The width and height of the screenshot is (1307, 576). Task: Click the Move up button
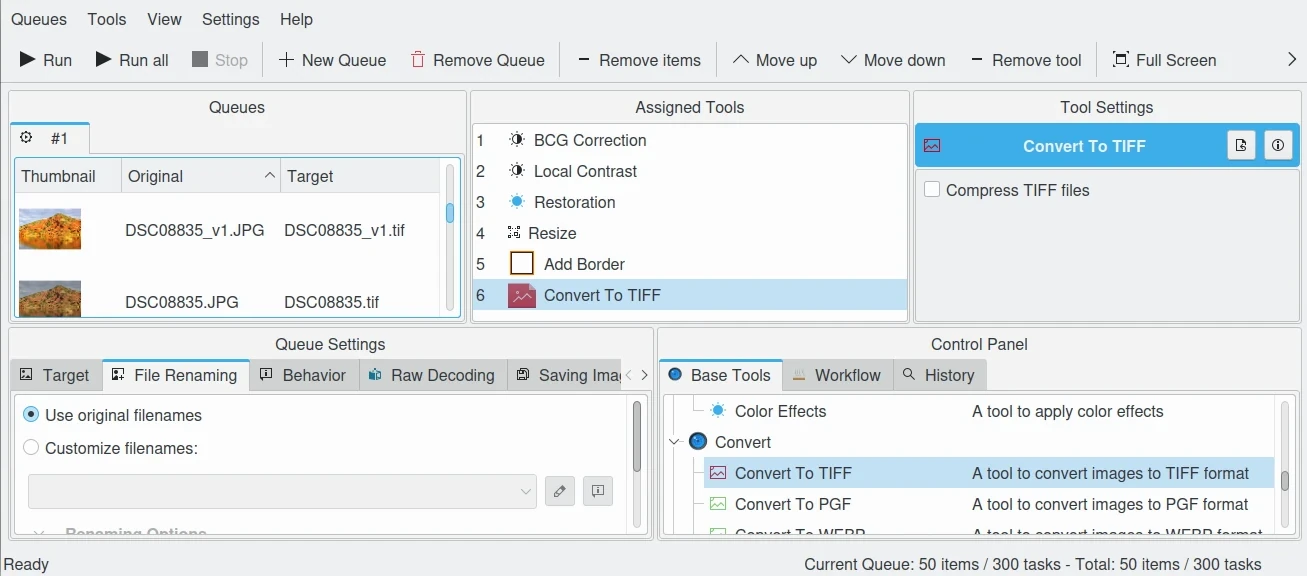(775, 60)
